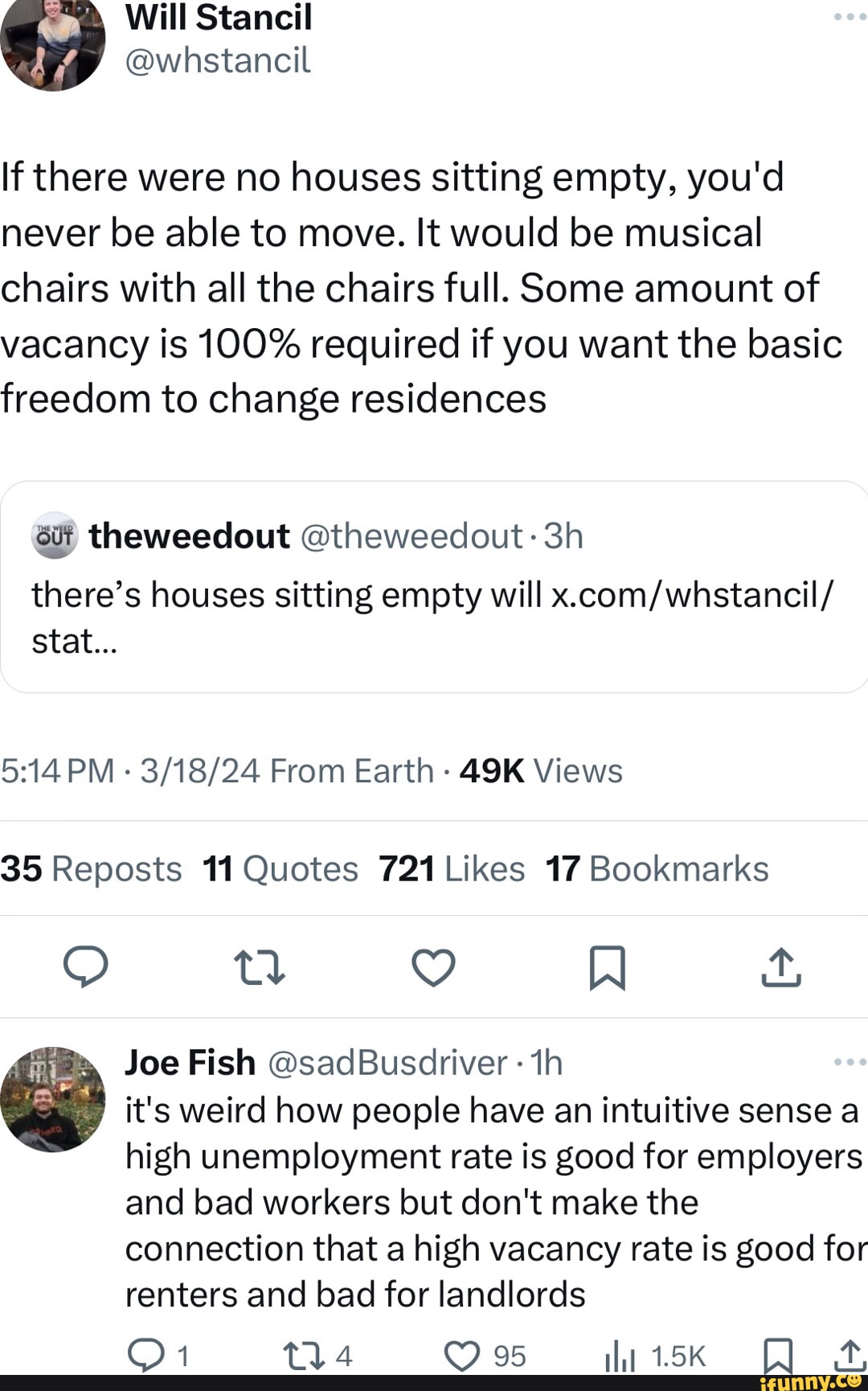868x1391 pixels.
Task: Like Will Stancil's tweet
Action: click(433, 966)
